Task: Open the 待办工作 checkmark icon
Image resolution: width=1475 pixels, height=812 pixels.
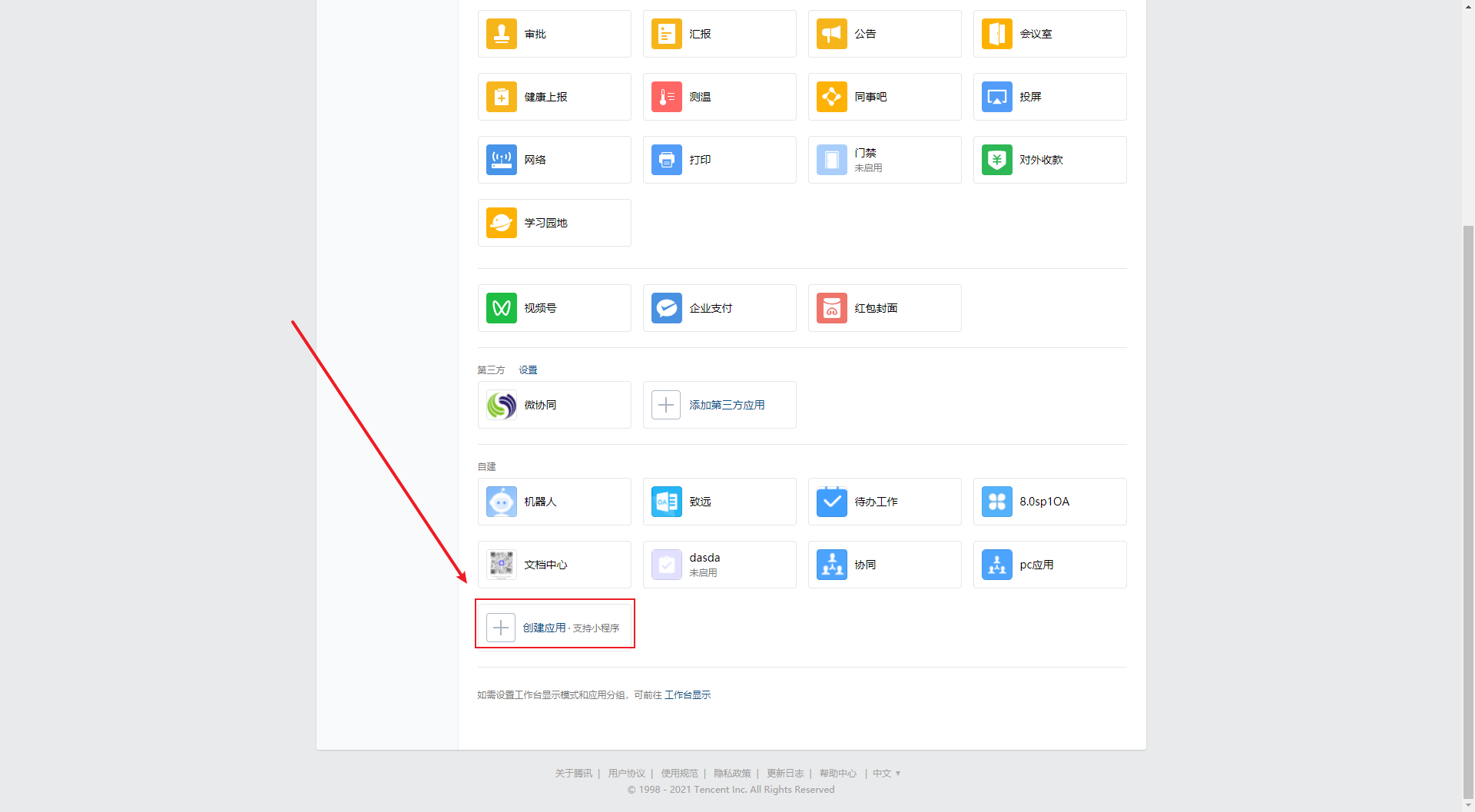Action: tap(832, 502)
